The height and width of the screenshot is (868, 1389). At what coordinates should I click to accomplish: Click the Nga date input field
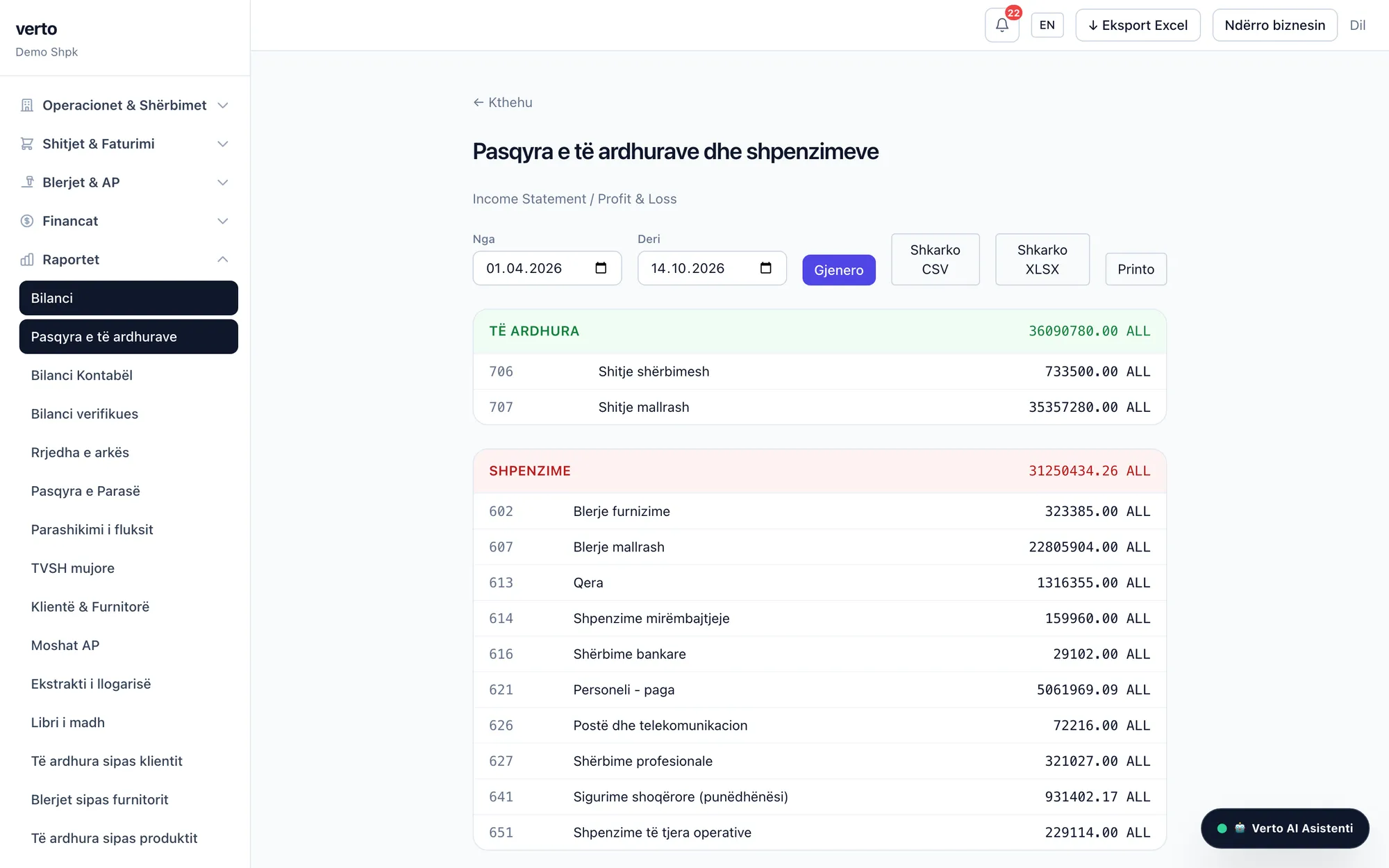[547, 268]
